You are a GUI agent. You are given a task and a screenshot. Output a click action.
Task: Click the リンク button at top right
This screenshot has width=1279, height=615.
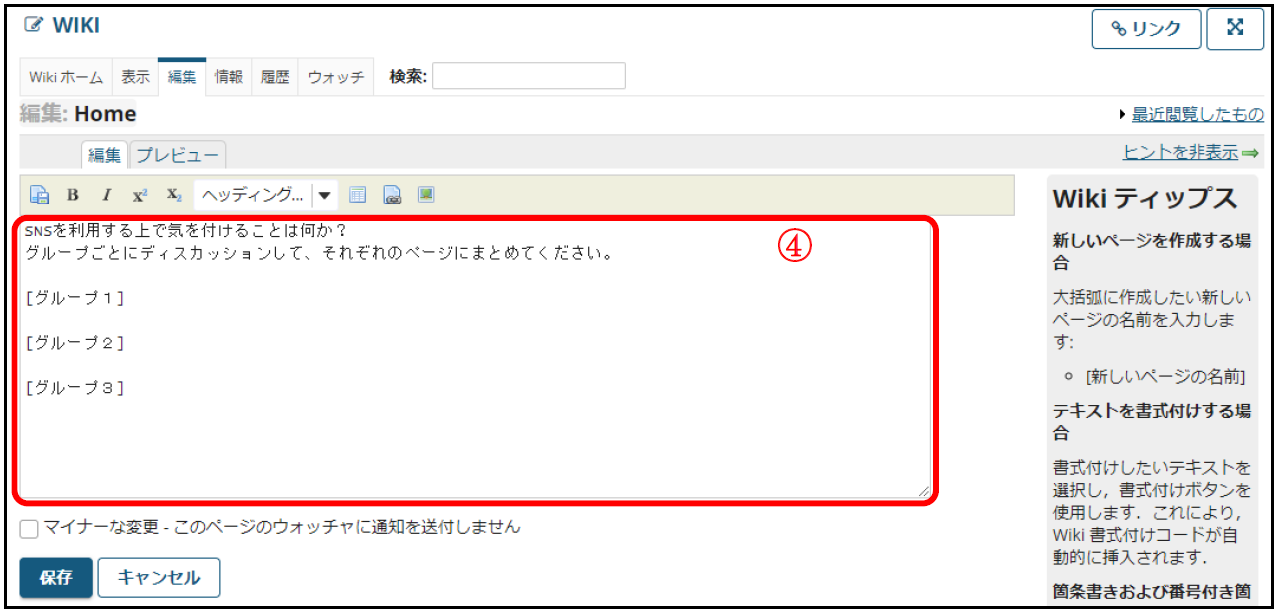[1146, 29]
